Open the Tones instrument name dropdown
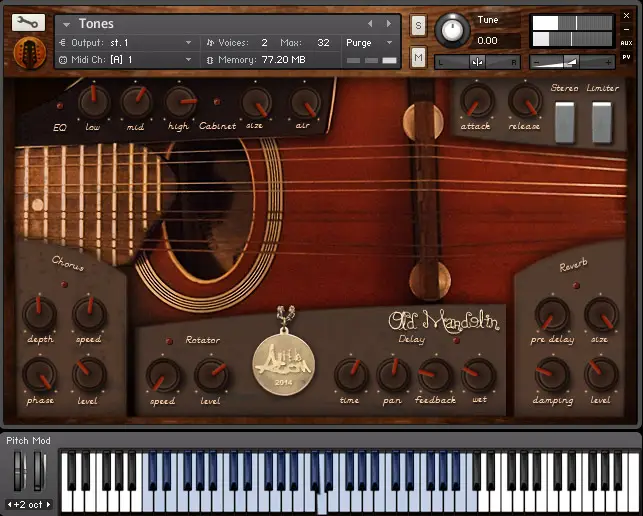The height and width of the screenshot is (516, 643). [x=66, y=25]
